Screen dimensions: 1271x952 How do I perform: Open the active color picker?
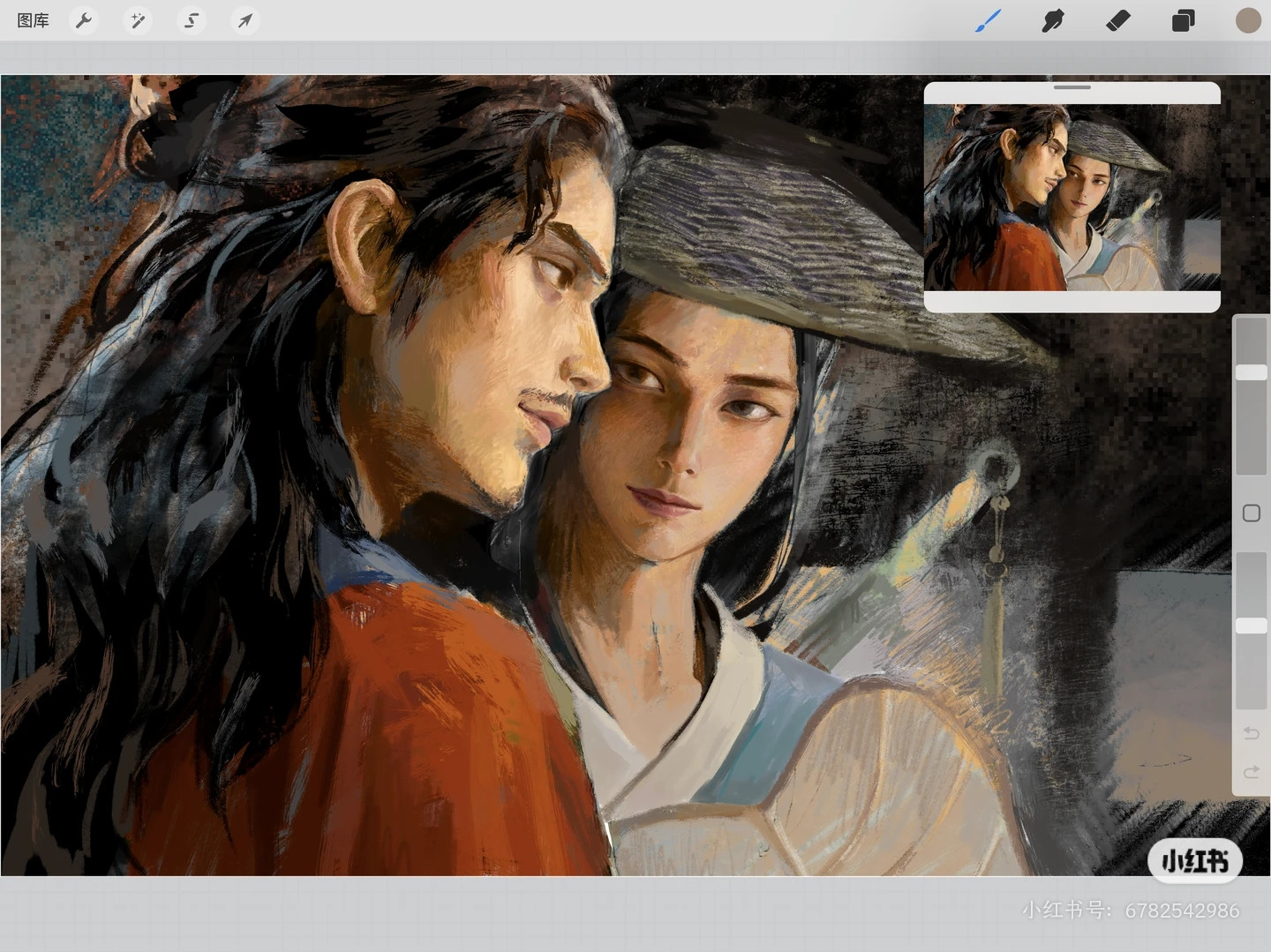(x=1248, y=20)
